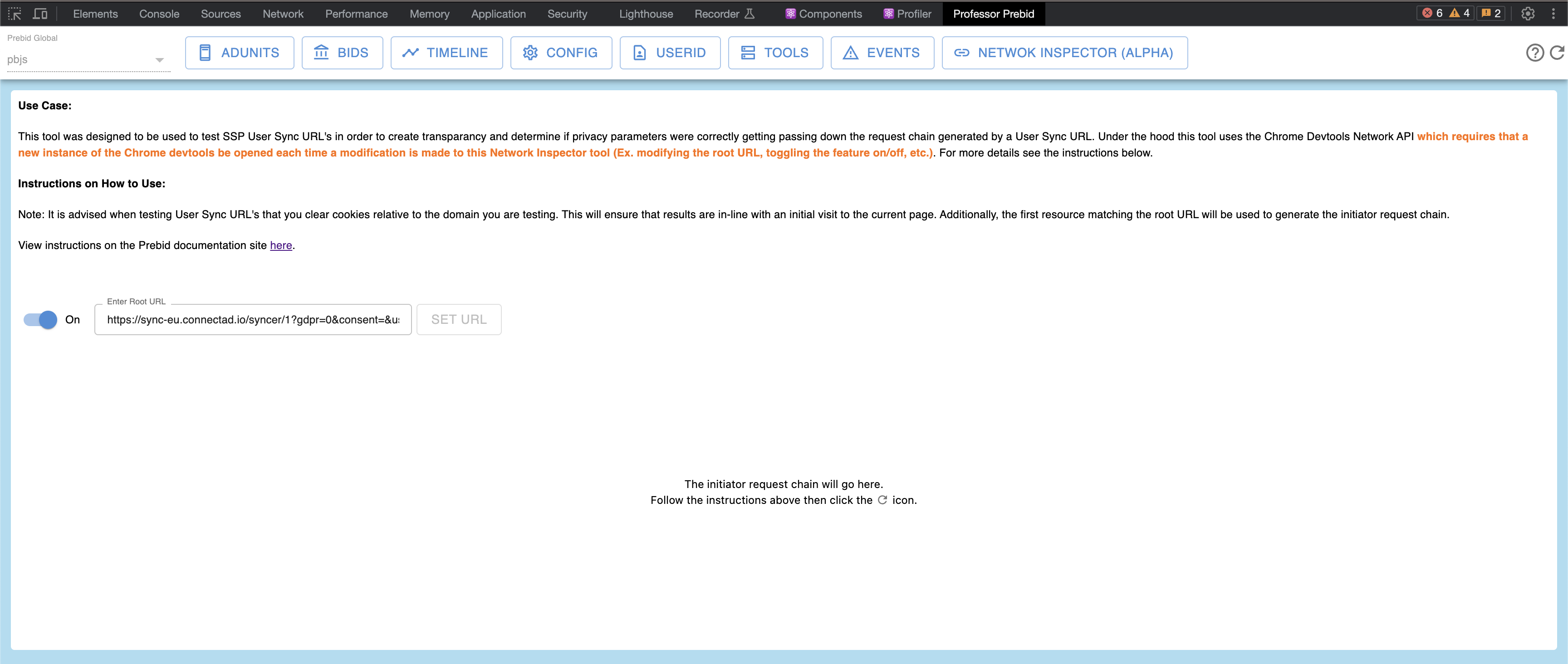Image resolution: width=1568 pixels, height=664 pixels.
Task: Open the USERID view button
Action: click(x=670, y=53)
